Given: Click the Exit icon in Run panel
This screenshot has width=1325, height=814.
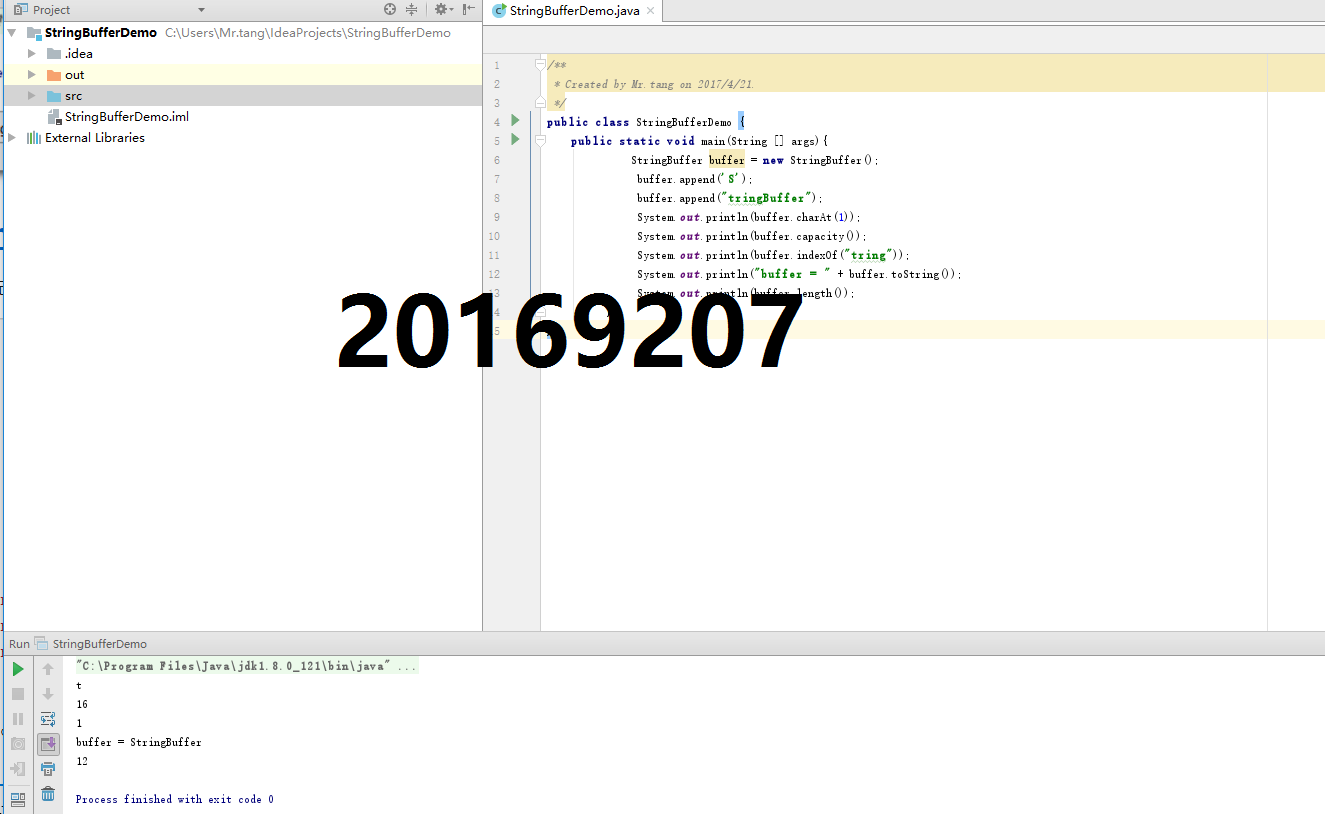Looking at the screenshot, I should pos(18,769).
